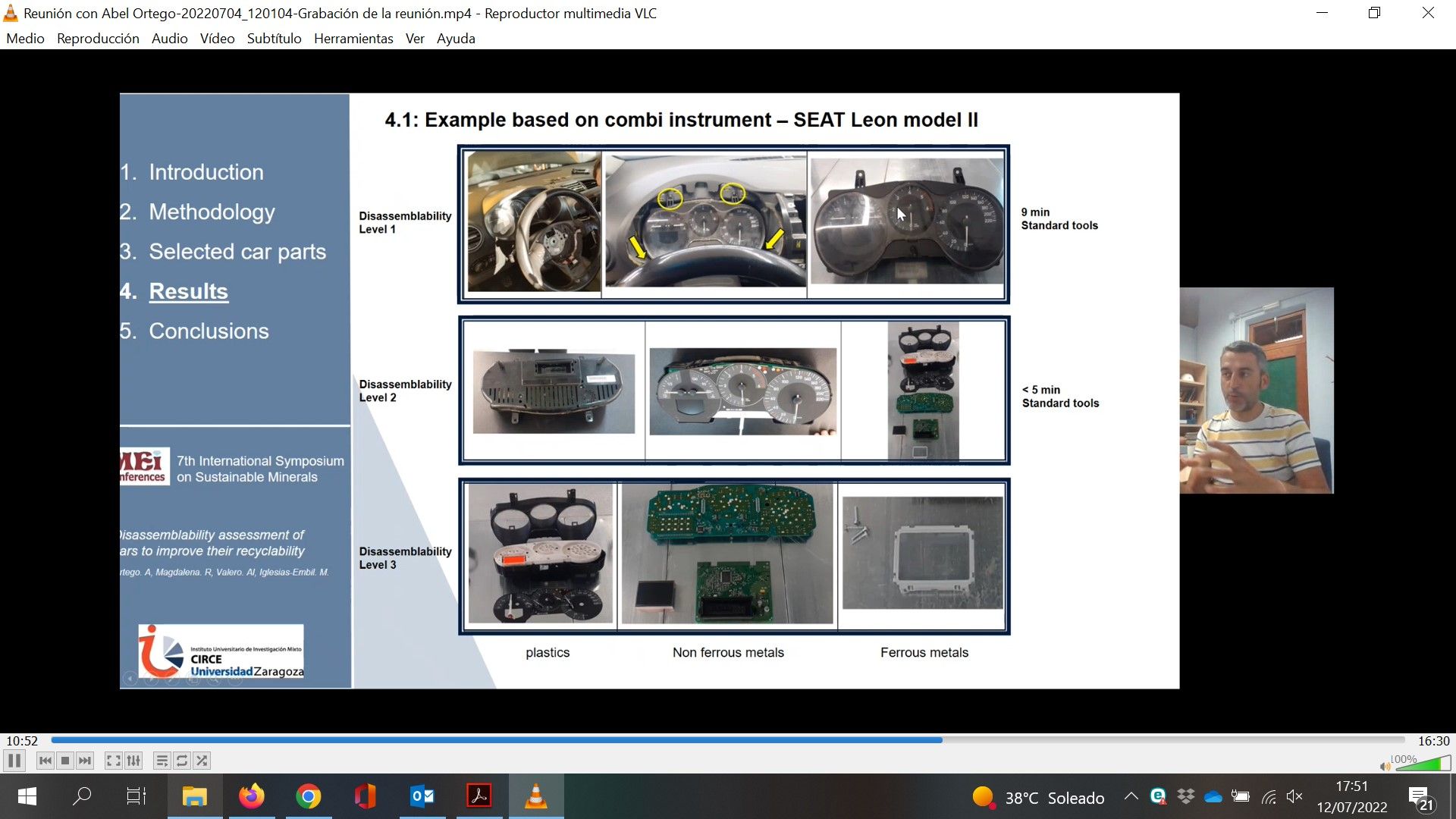Screen dimensions: 1456x819
Task: Stop playback with the stop button
Action: click(65, 761)
